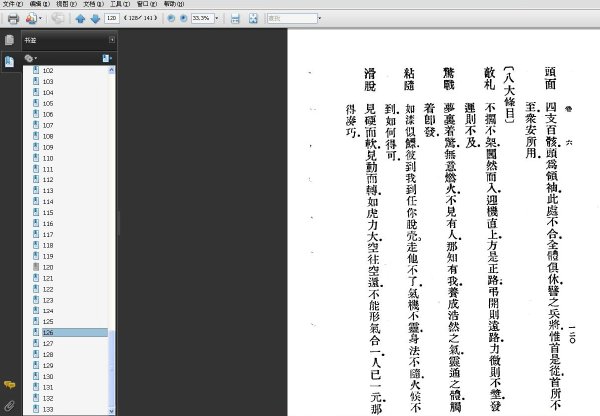Open the zoom level dropdown arrow
600x416 pixels.
tap(217, 18)
